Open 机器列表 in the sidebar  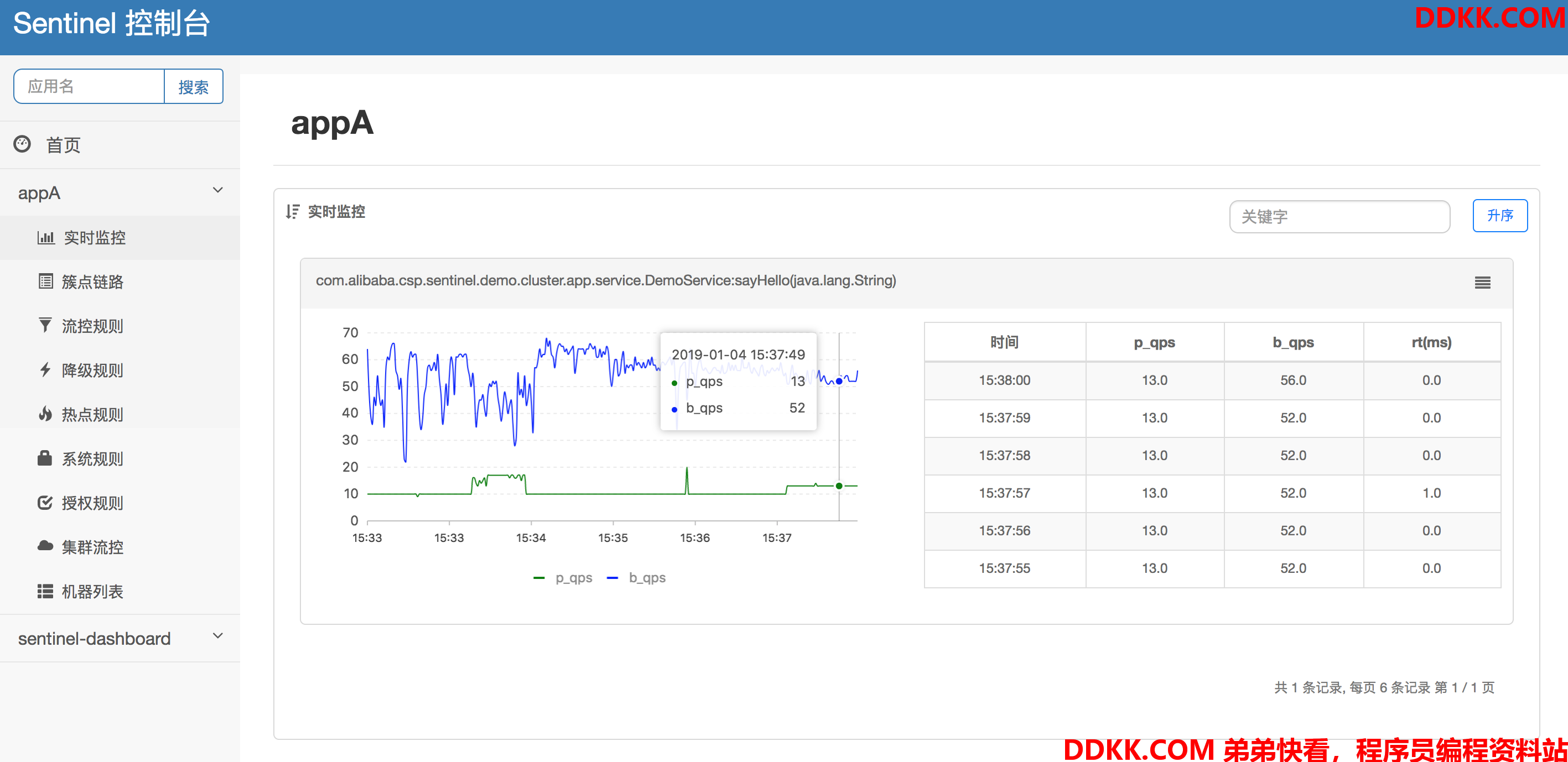(120, 592)
